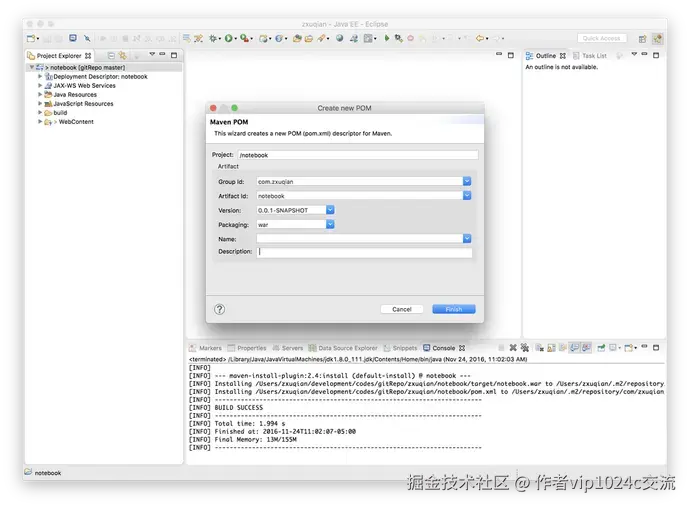Screen dimensions: 690x507
Task: Open the Packaging dropdown arrow
Action: [330, 224]
